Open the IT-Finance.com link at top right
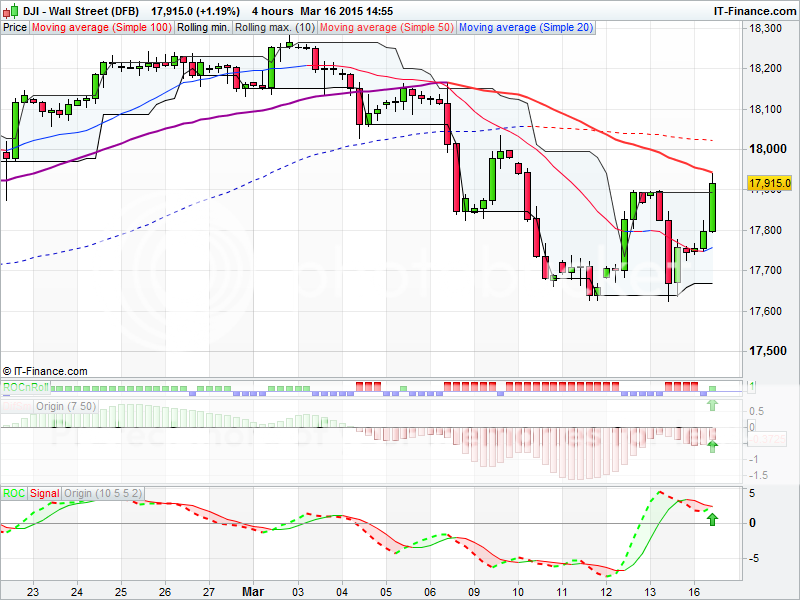Screen dimensions: 800x600 753,9
